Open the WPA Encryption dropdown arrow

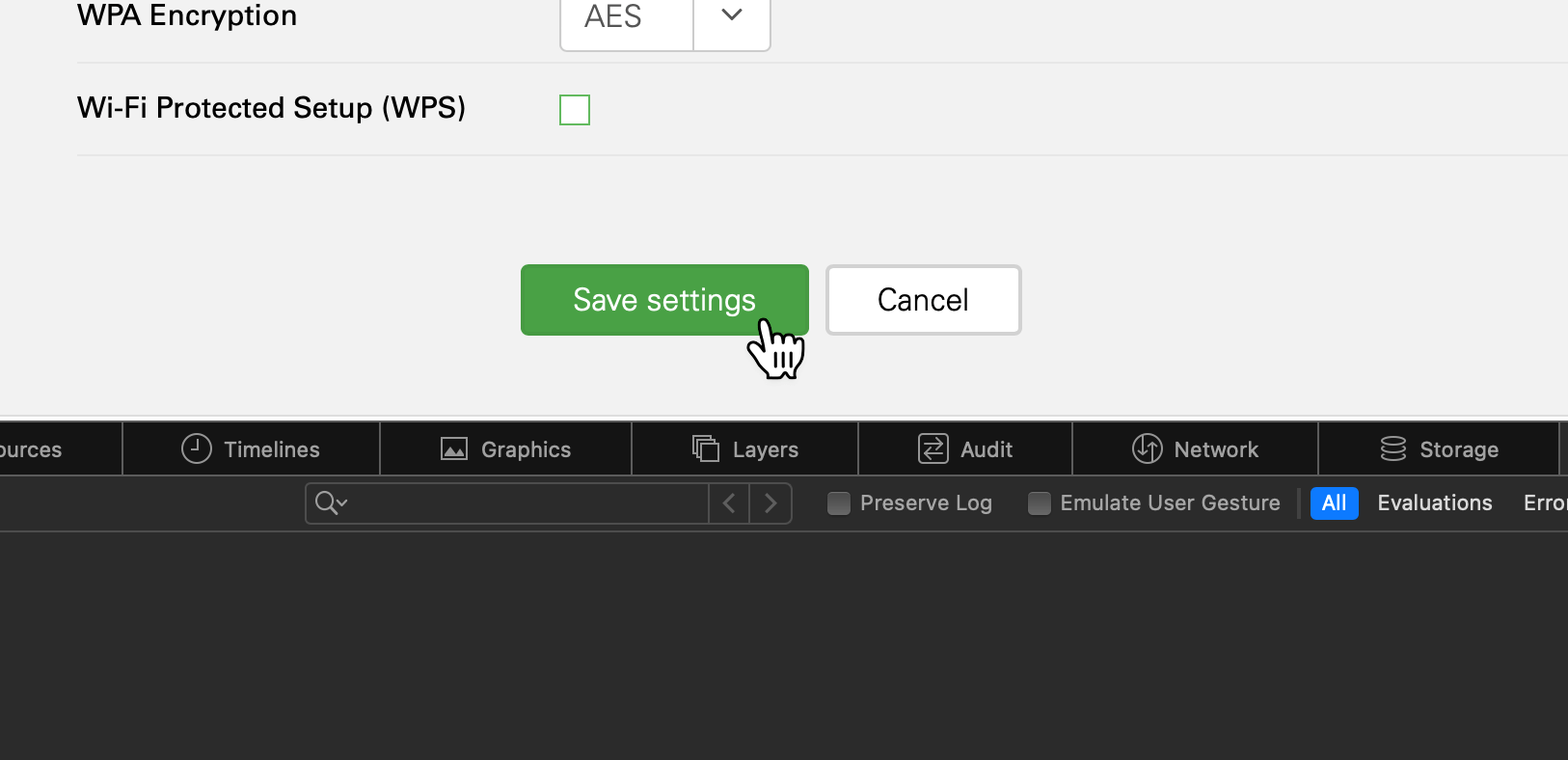click(732, 16)
